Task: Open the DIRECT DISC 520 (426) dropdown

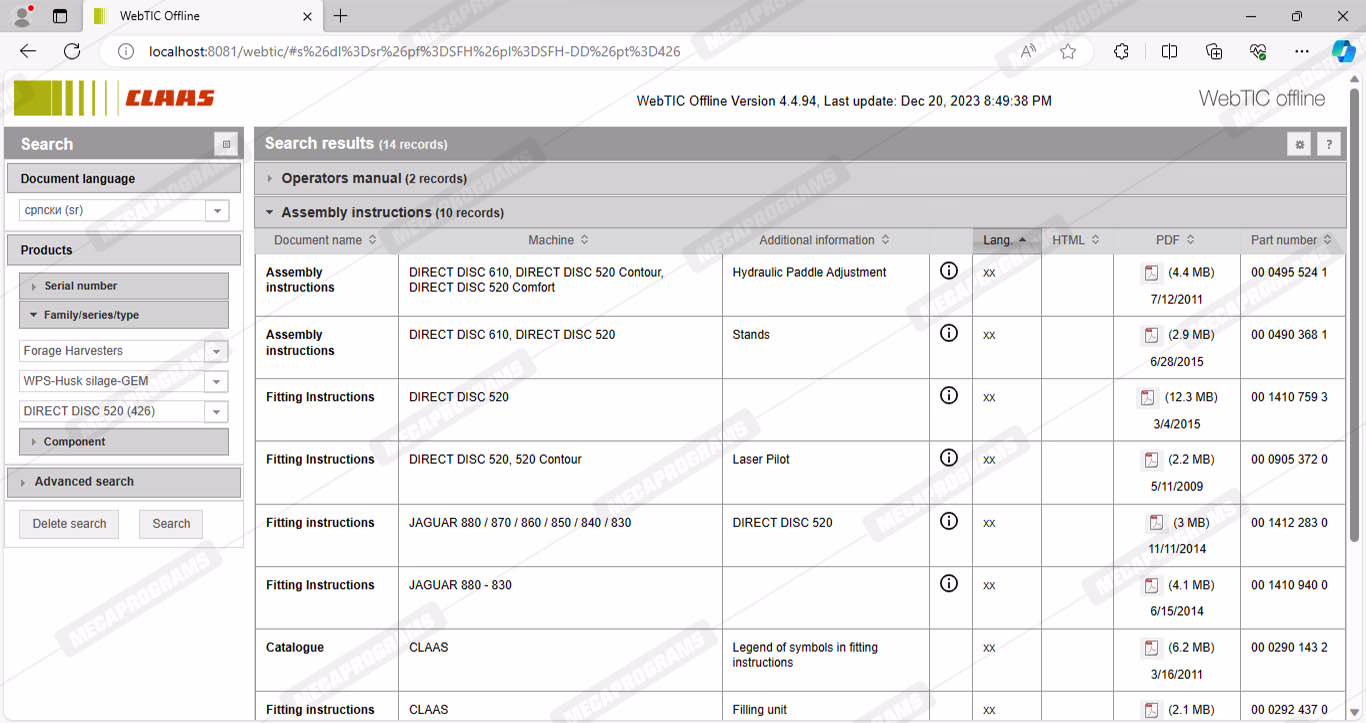Action: [x=216, y=411]
